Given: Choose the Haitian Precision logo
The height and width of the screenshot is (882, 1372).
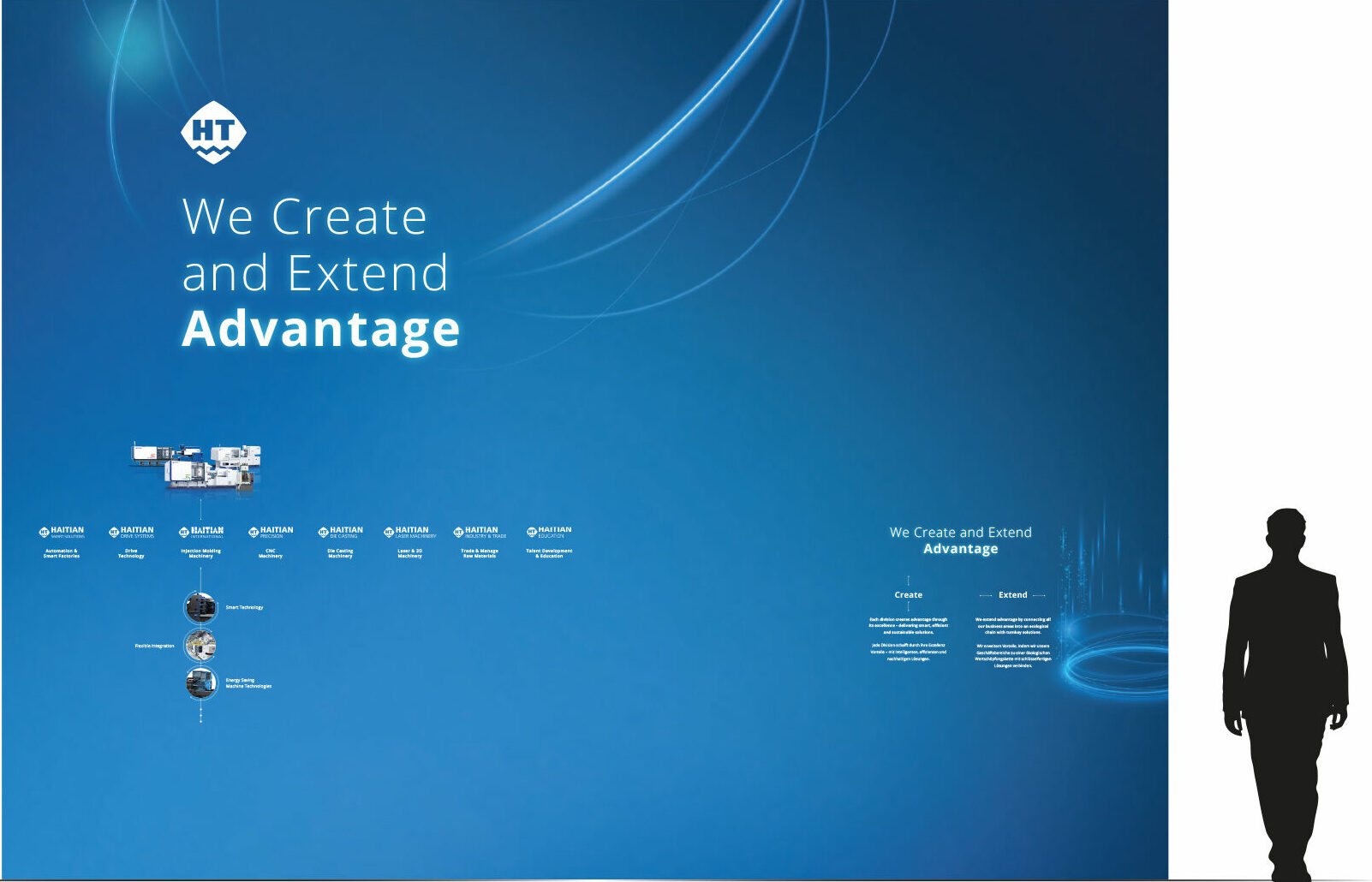Looking at the screenshot, I should [271, 532].
